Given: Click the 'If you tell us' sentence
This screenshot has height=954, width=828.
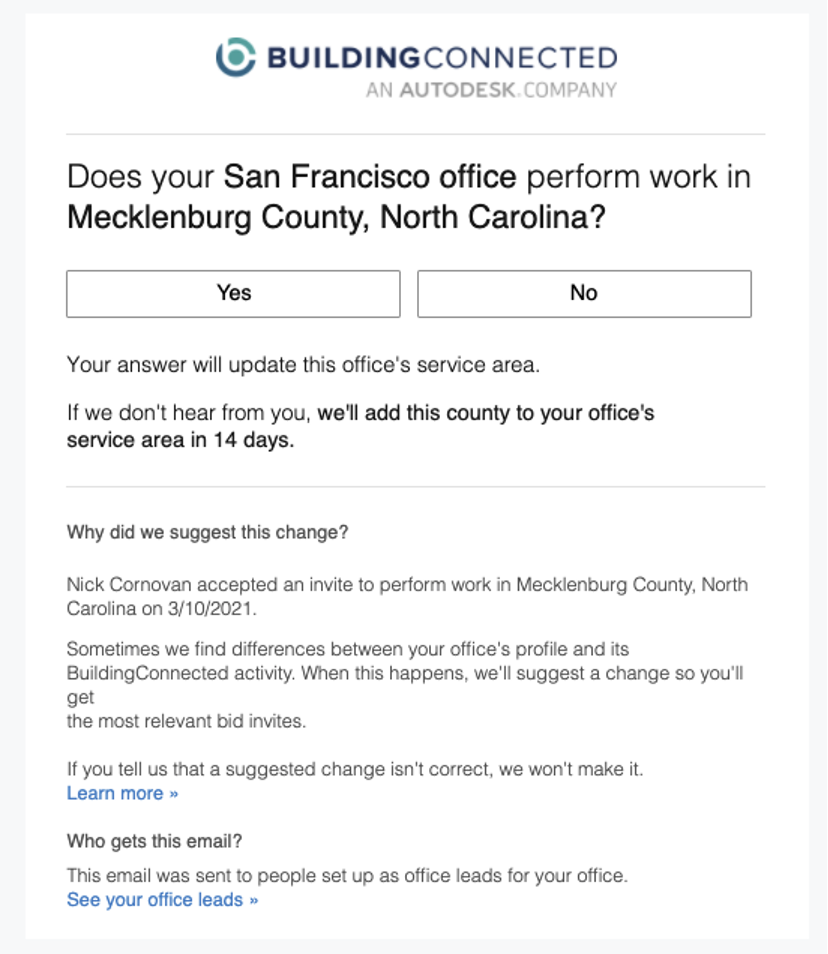Looking at the screenshot, I should pos(354,770).
